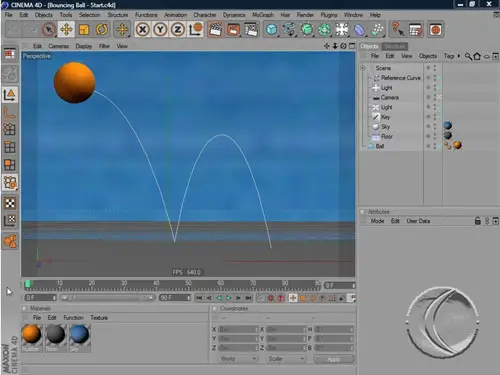Open the content browser icon beside the help icon
This screenshot has width=500, height=375.
416,30
